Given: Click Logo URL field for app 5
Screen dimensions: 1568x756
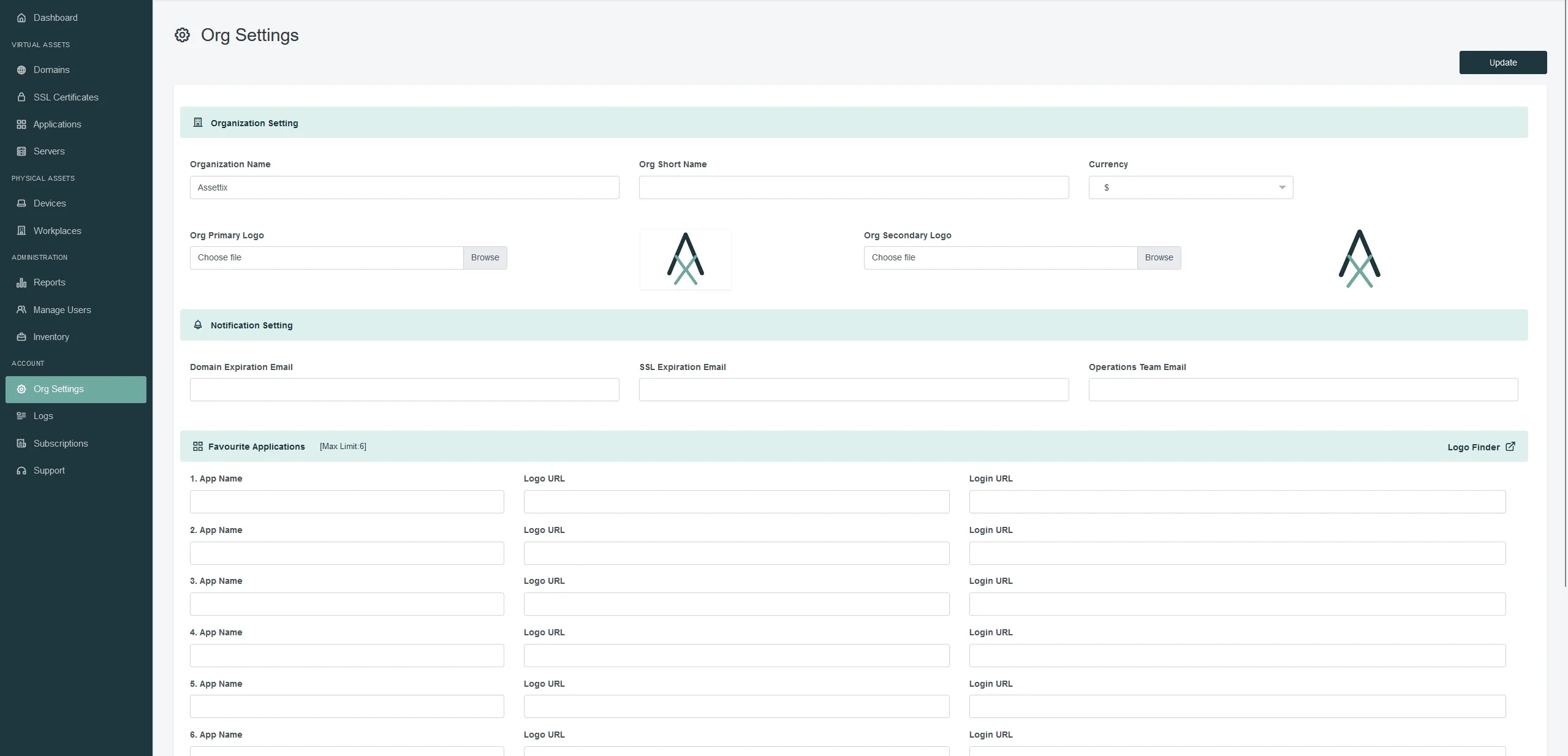Looking at the screenshot, I should [737, 706].
